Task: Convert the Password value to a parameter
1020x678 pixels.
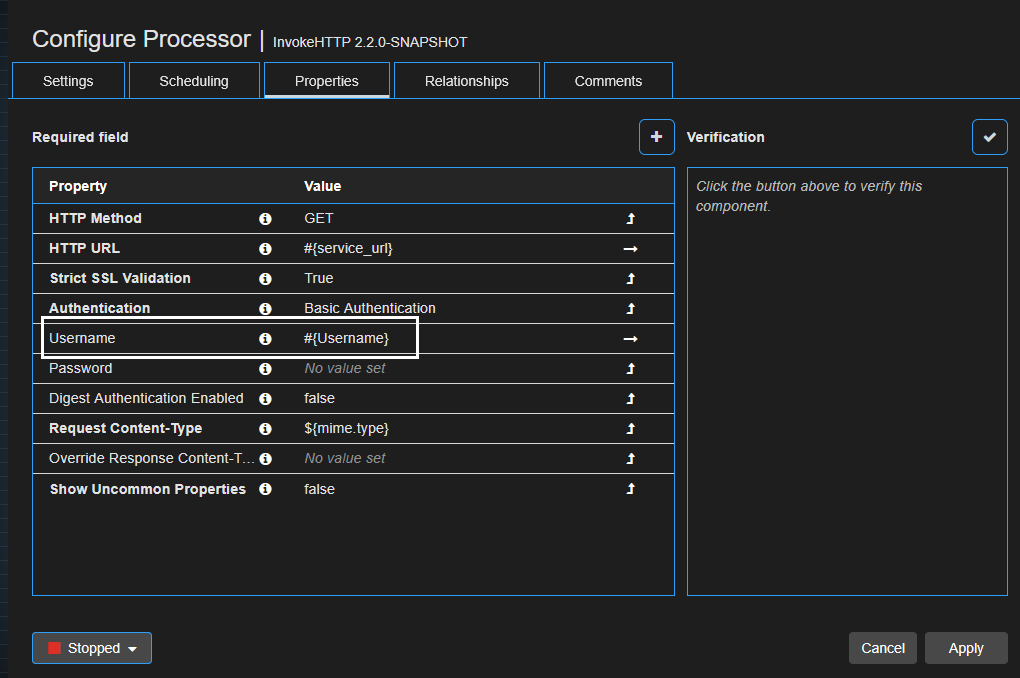Action: coord(630,368)
